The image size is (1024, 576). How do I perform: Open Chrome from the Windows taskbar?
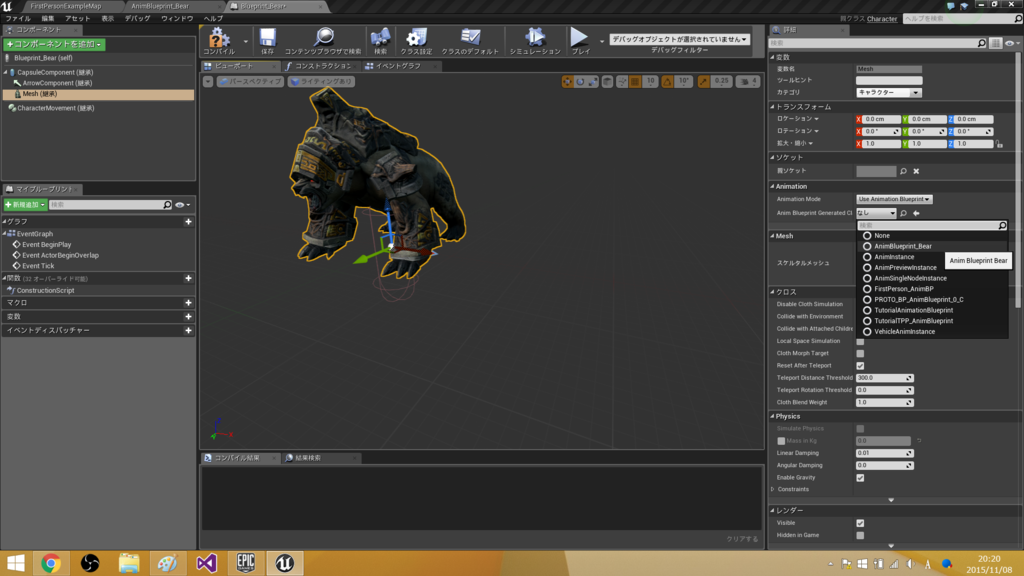click(x=51, y=563)
